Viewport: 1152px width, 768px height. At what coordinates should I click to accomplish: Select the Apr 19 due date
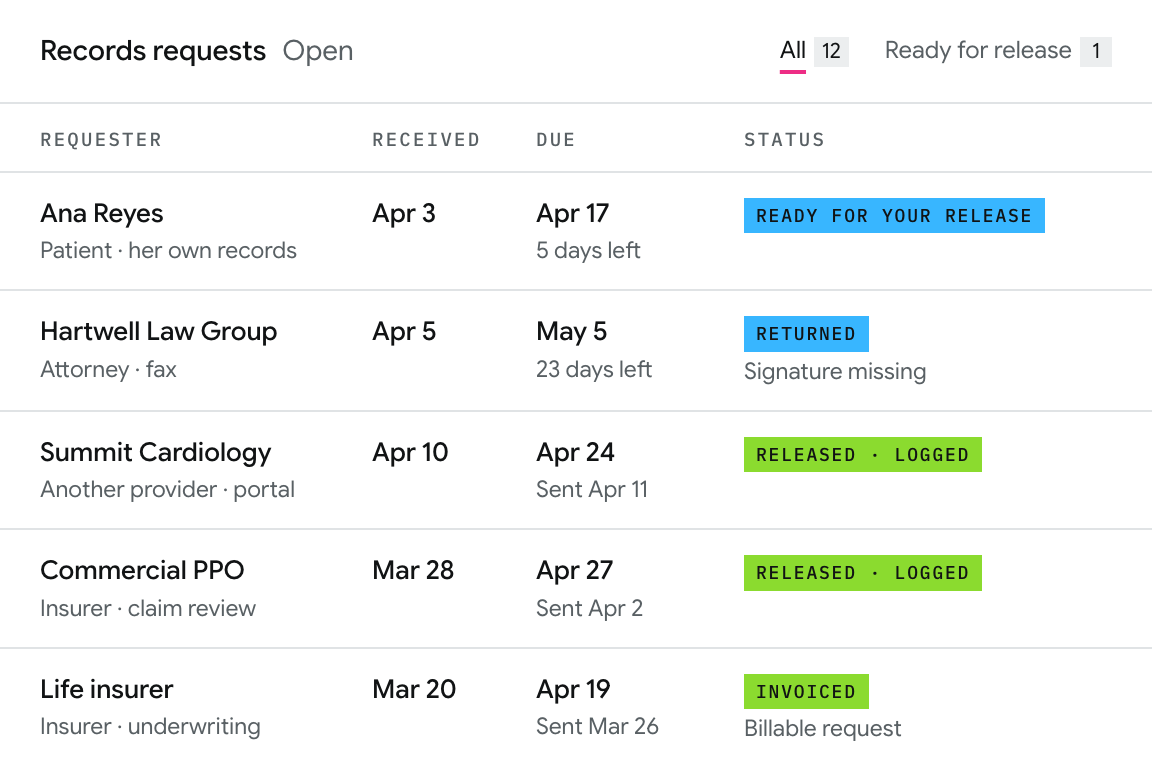[x=573, y=689]
